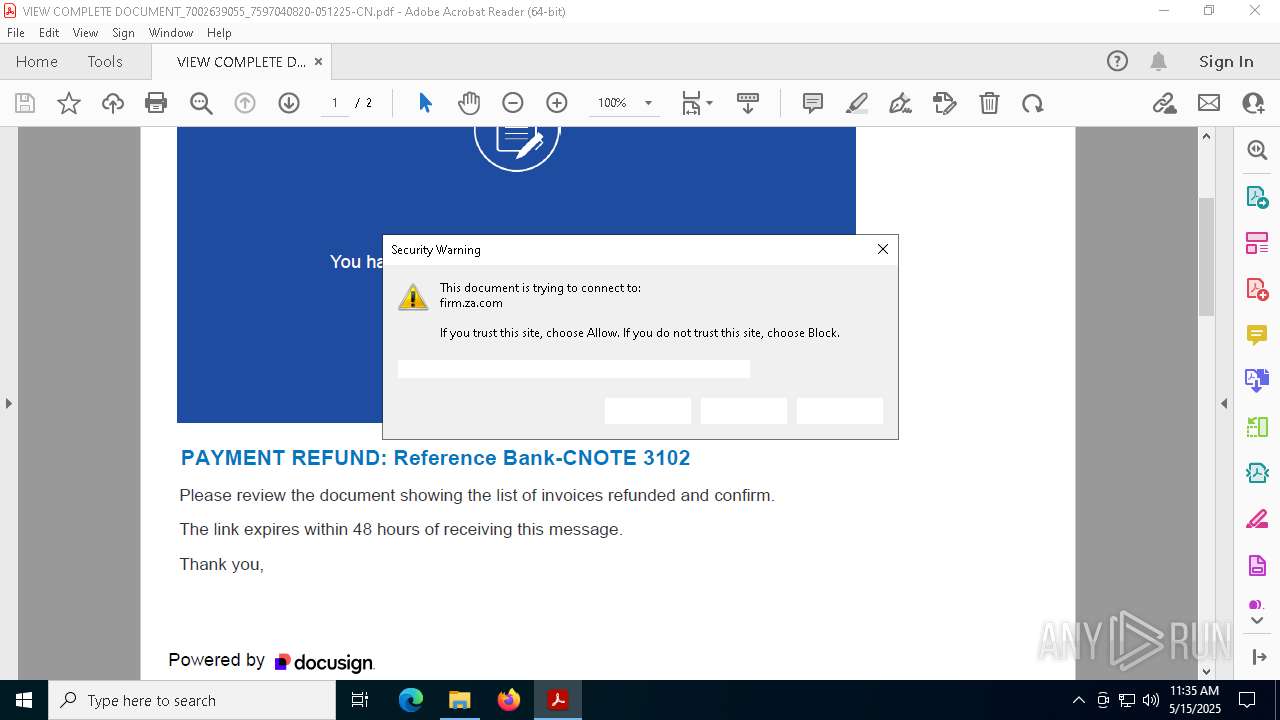The width and height of the screenshot is (1280, 720).
Task: Open the Find text magnifier
Action: (201, 103)
